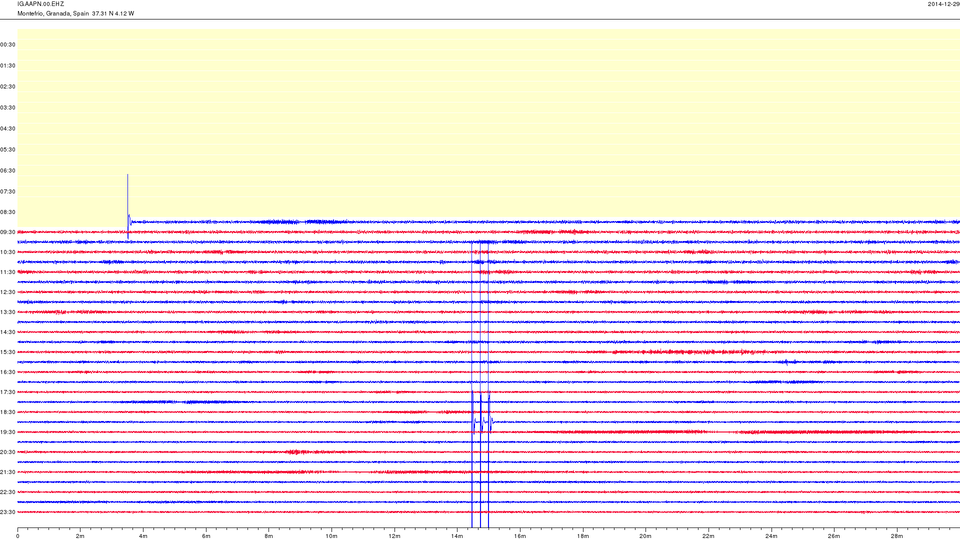Click the 8m axis tick label
Image resolution: width=960 pixels, height=540 pixels.
pos(269,536)
